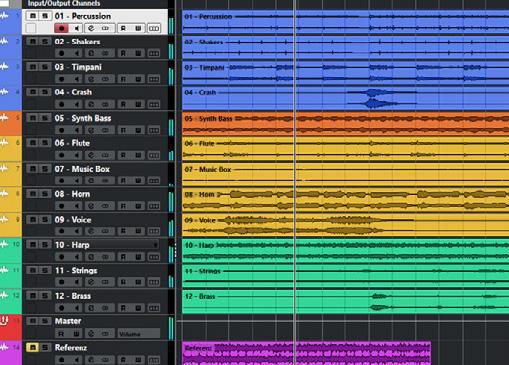Viewport: 509px width, 365px height.
Task: Click the Input/Output Channels folder header
Action: 64,4
